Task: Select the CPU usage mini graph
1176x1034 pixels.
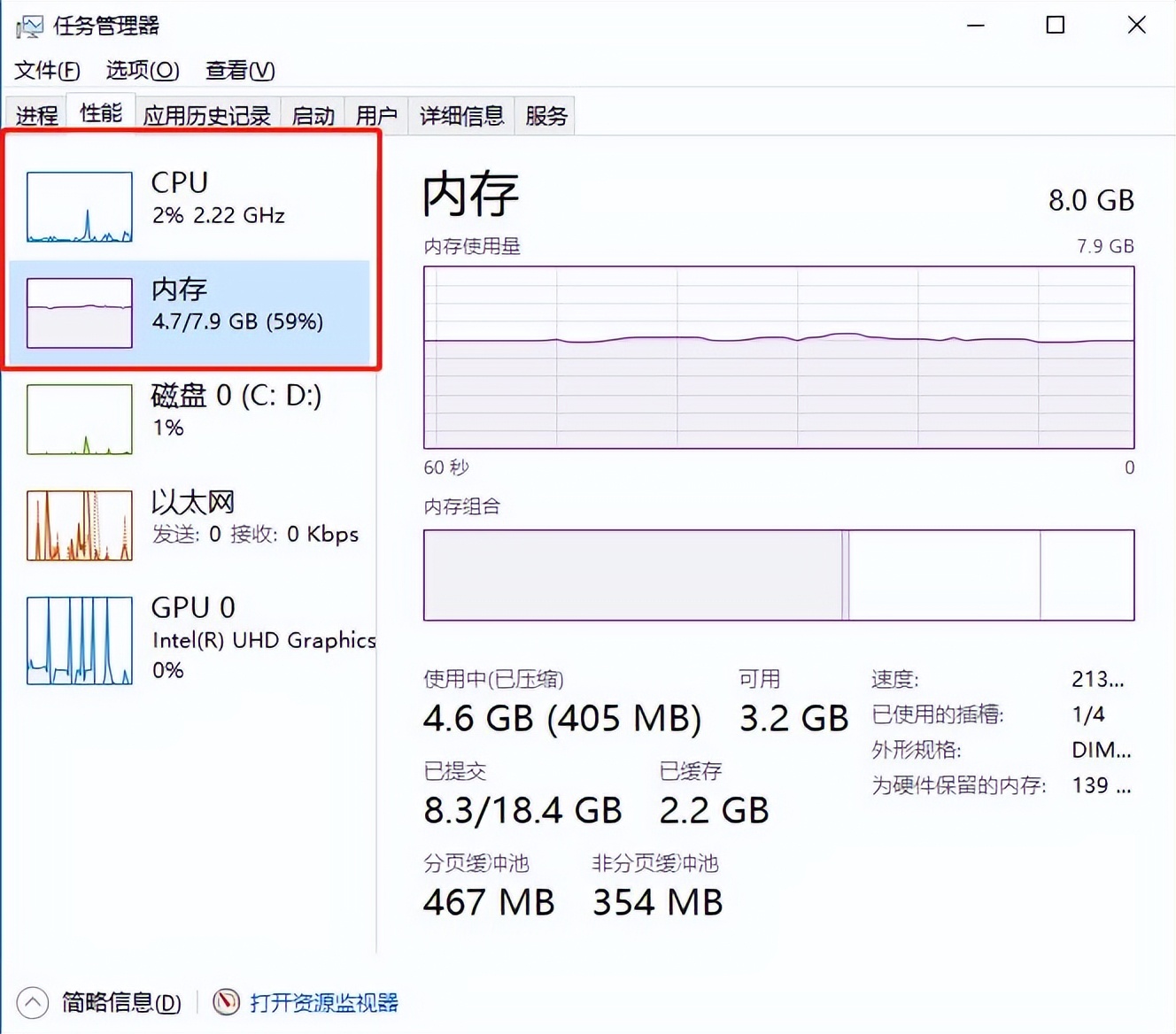Action: [80, 207]
